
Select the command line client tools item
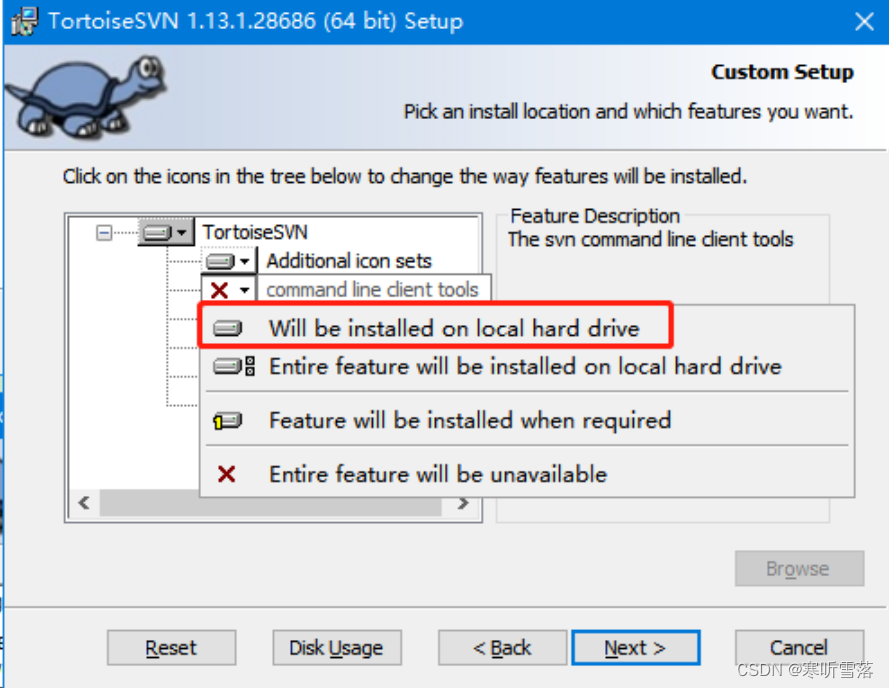pyautogui.click(x=372, y=290)
